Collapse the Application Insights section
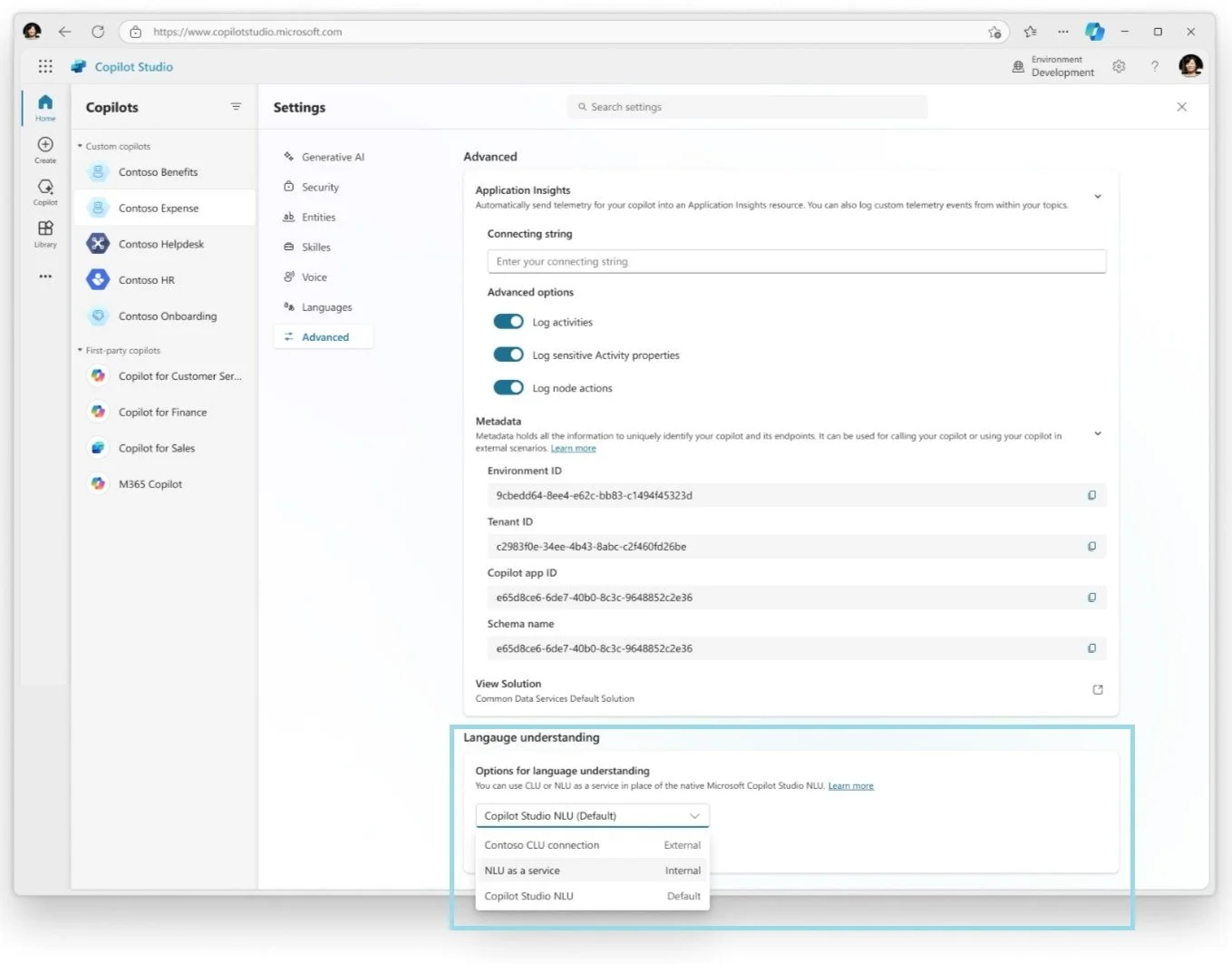1232x964 pixels. [1098, 197]
